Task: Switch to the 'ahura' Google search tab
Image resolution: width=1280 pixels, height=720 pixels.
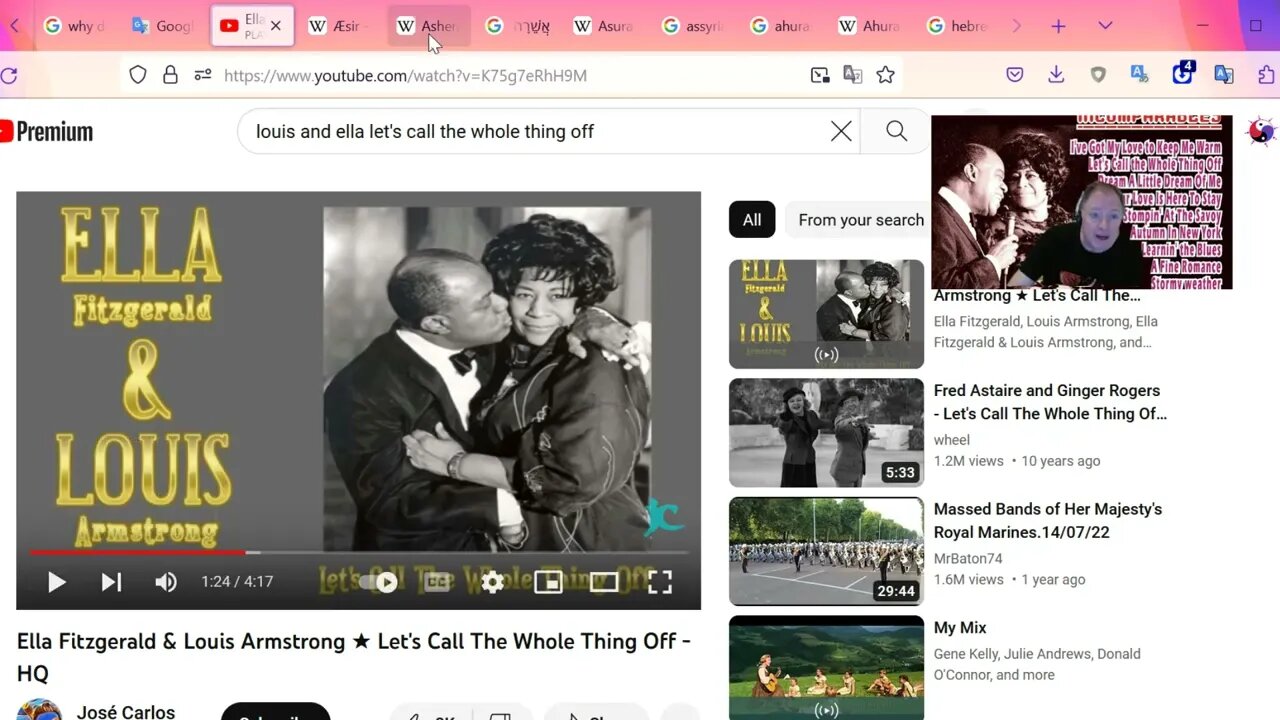Action: pyautogui.click(x=780, y=26)
